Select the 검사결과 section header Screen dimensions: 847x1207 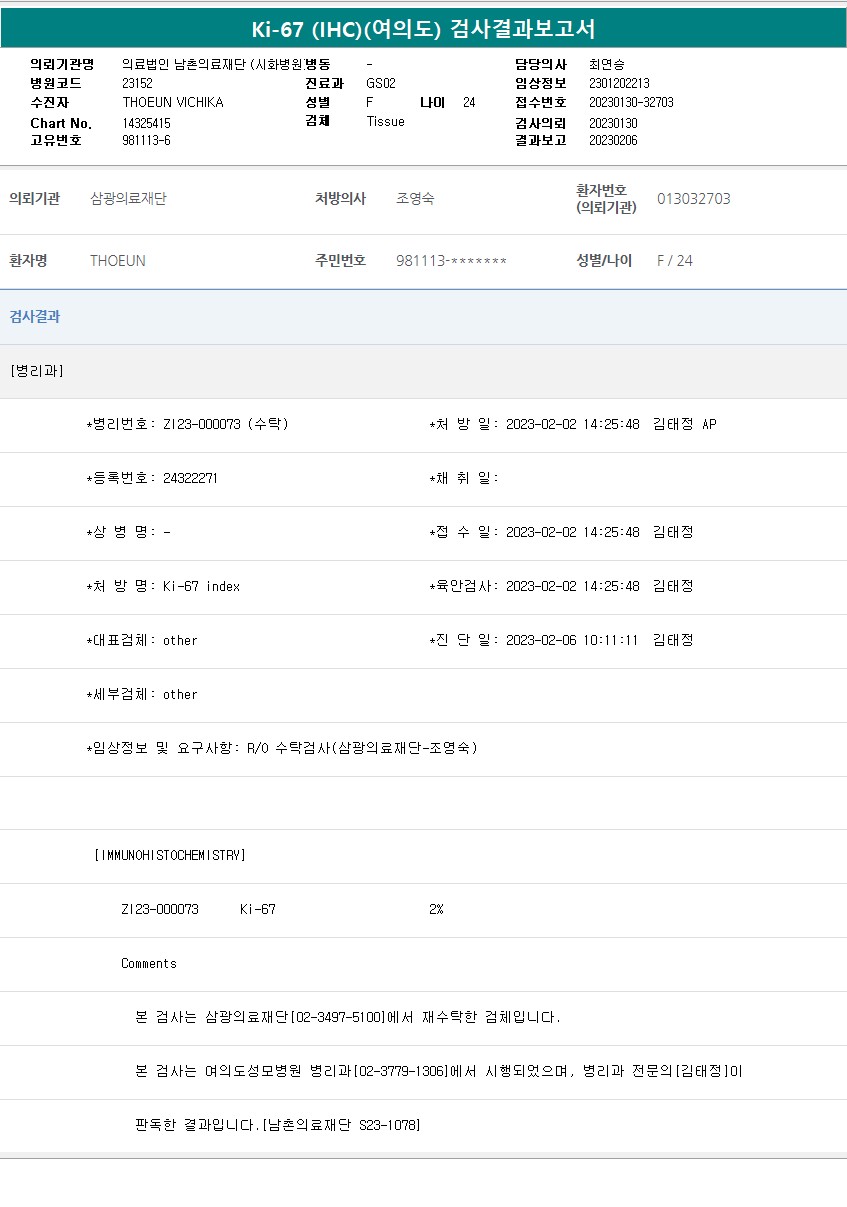pos(35,317)
